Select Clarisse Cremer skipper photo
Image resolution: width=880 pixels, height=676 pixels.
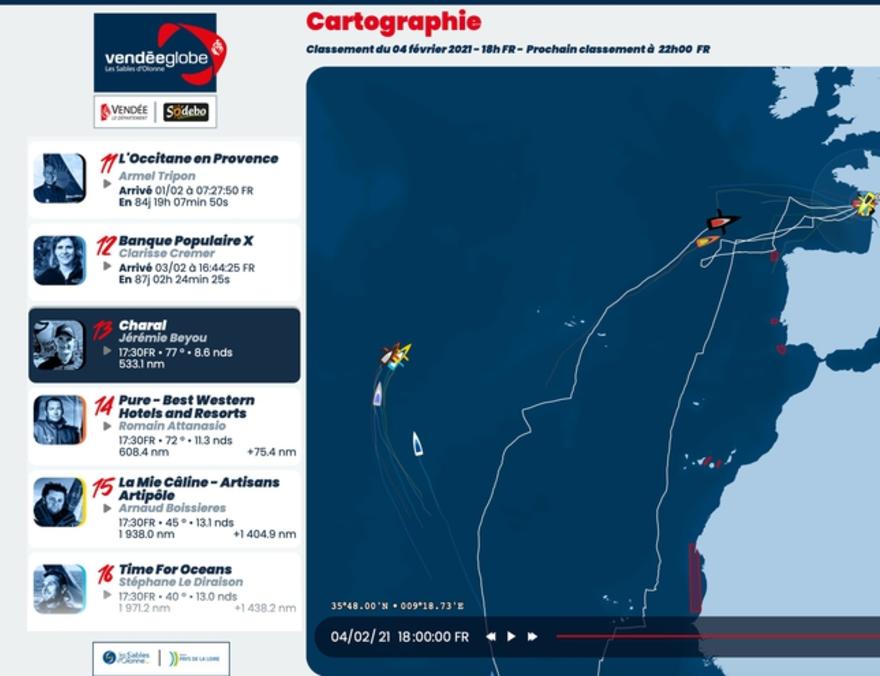[x=59, y=260]
